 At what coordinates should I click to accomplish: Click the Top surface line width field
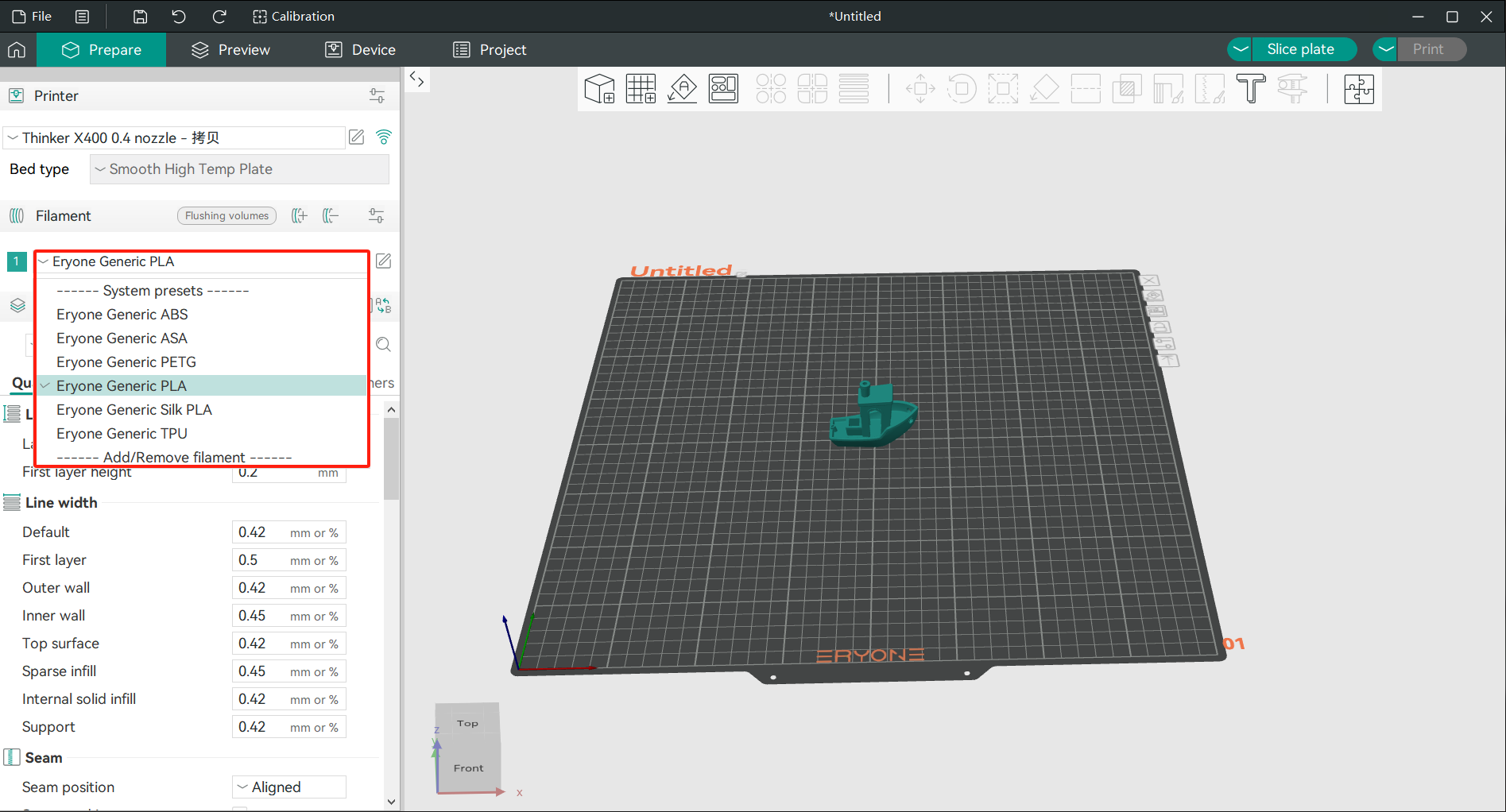click(x=289, y=644)
